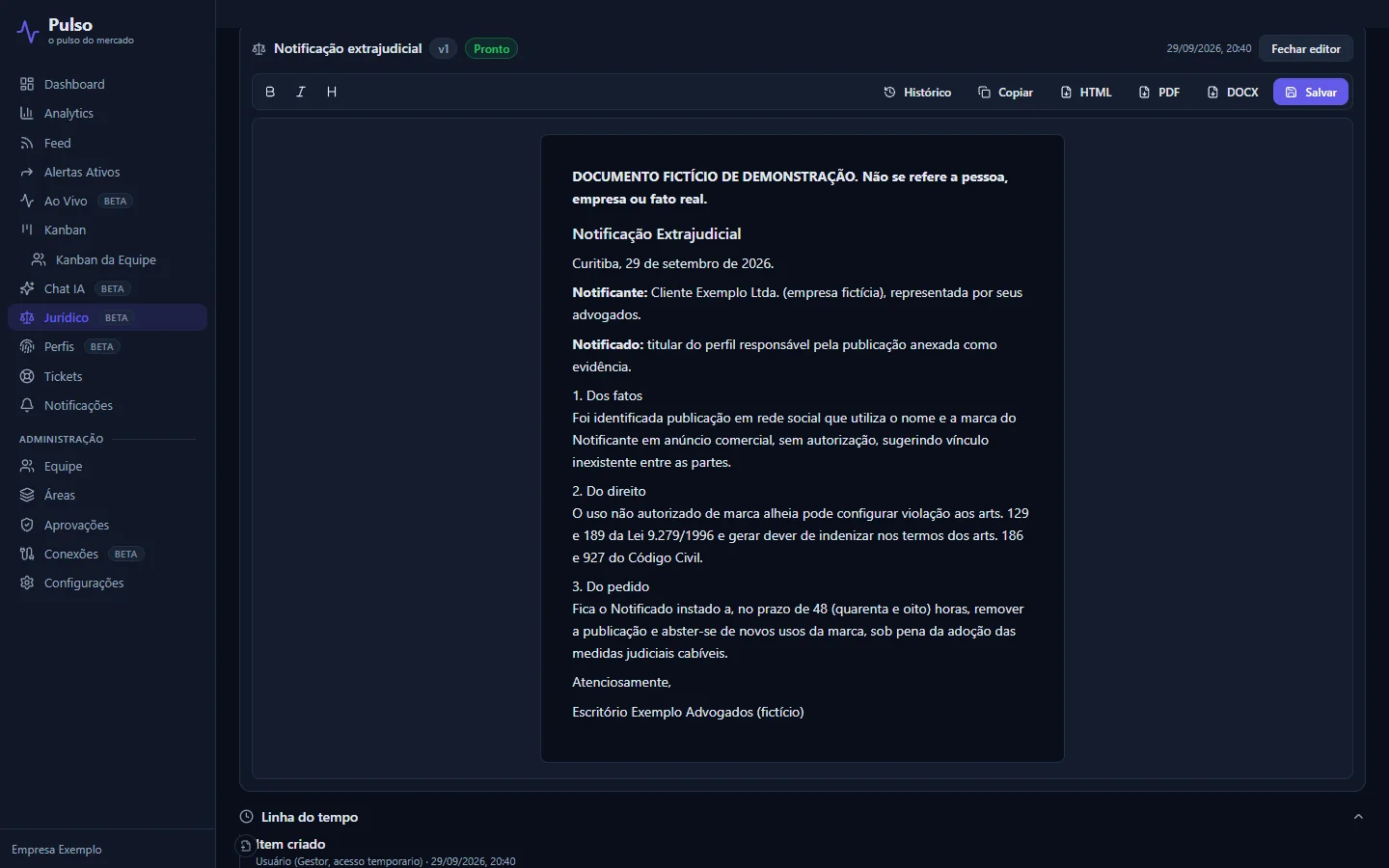The image size is (1389, 868).
Task: Click the Pronto status badge
Action: coord(492,48)
